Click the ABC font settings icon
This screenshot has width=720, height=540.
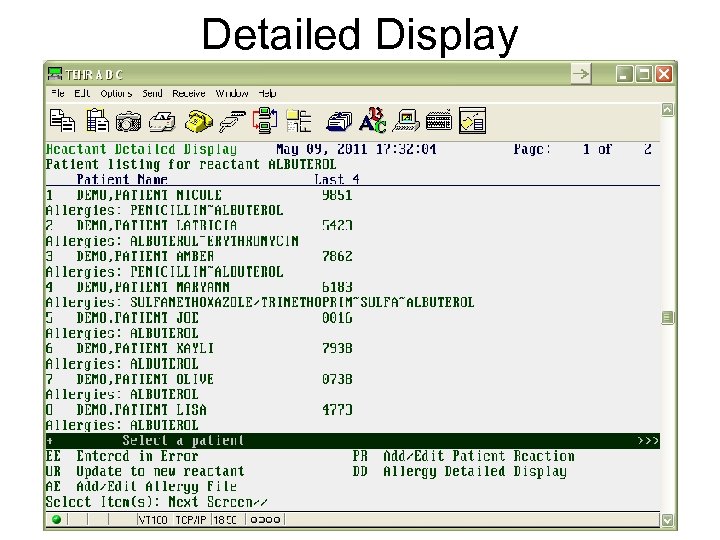[x=372, y=121]
